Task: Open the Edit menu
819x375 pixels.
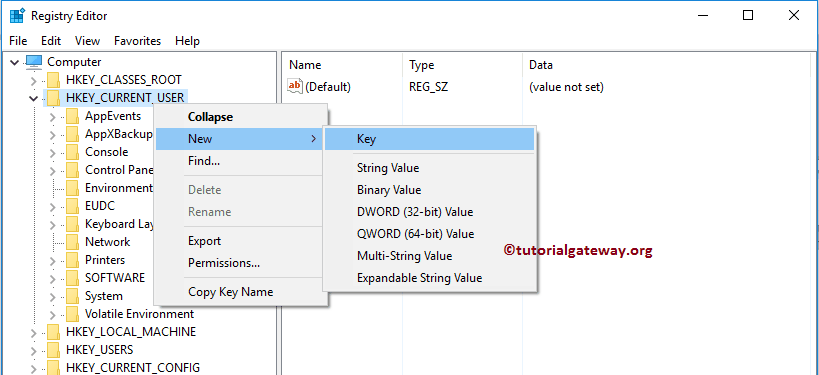Action: (51, 41)
